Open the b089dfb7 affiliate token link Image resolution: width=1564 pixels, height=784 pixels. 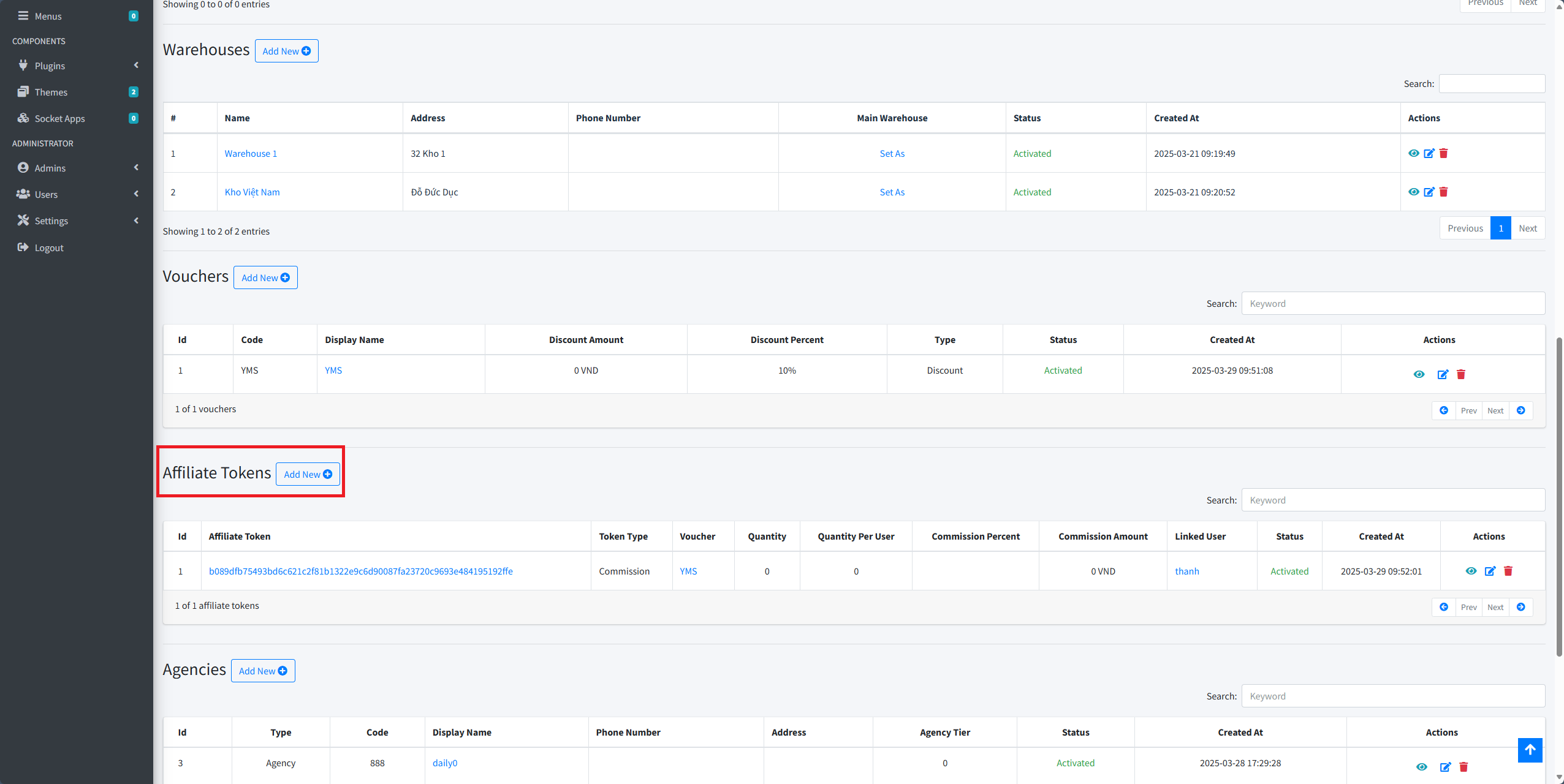click(360, 571)
